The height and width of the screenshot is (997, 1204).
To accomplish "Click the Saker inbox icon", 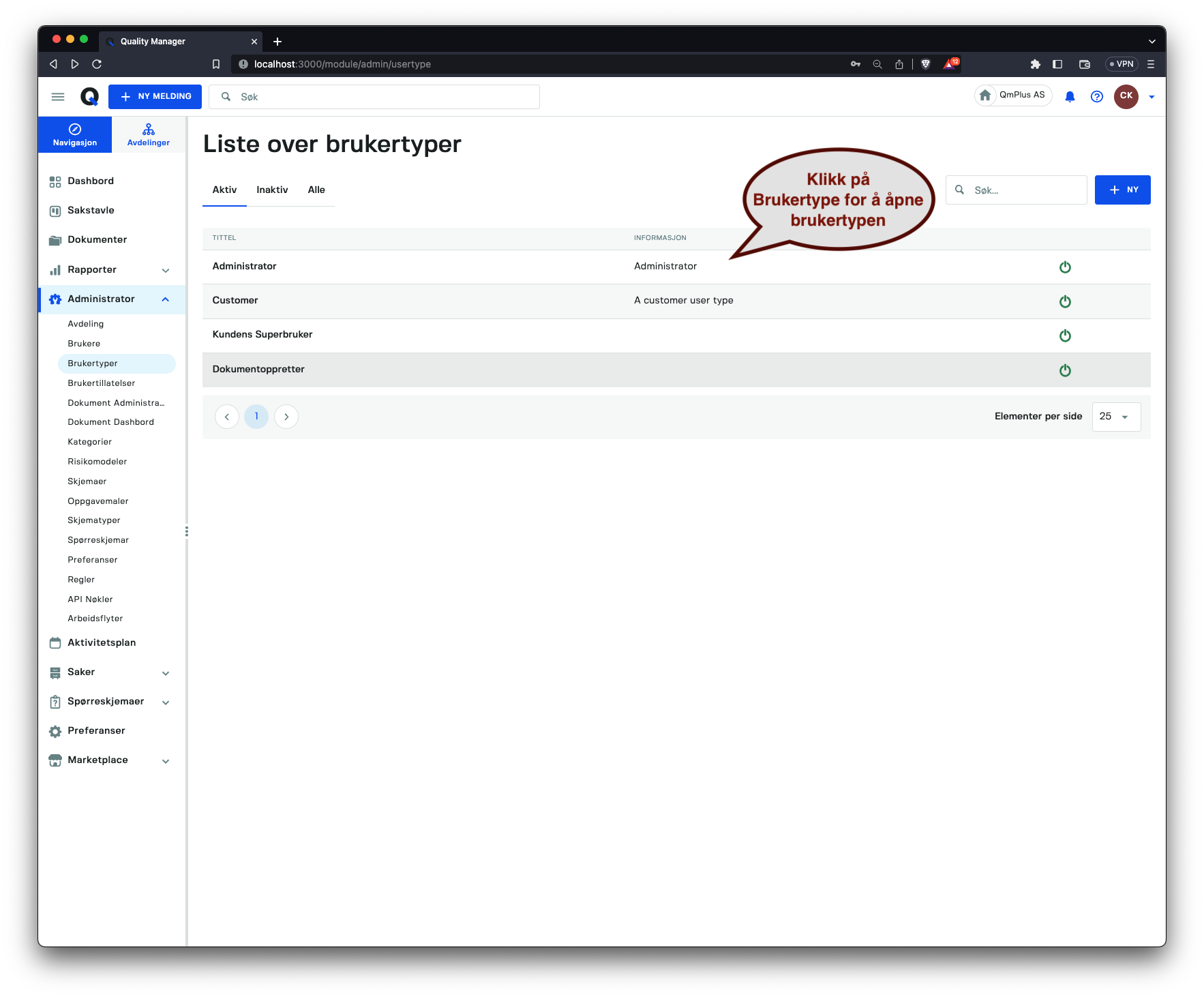I will click(55, 672).
